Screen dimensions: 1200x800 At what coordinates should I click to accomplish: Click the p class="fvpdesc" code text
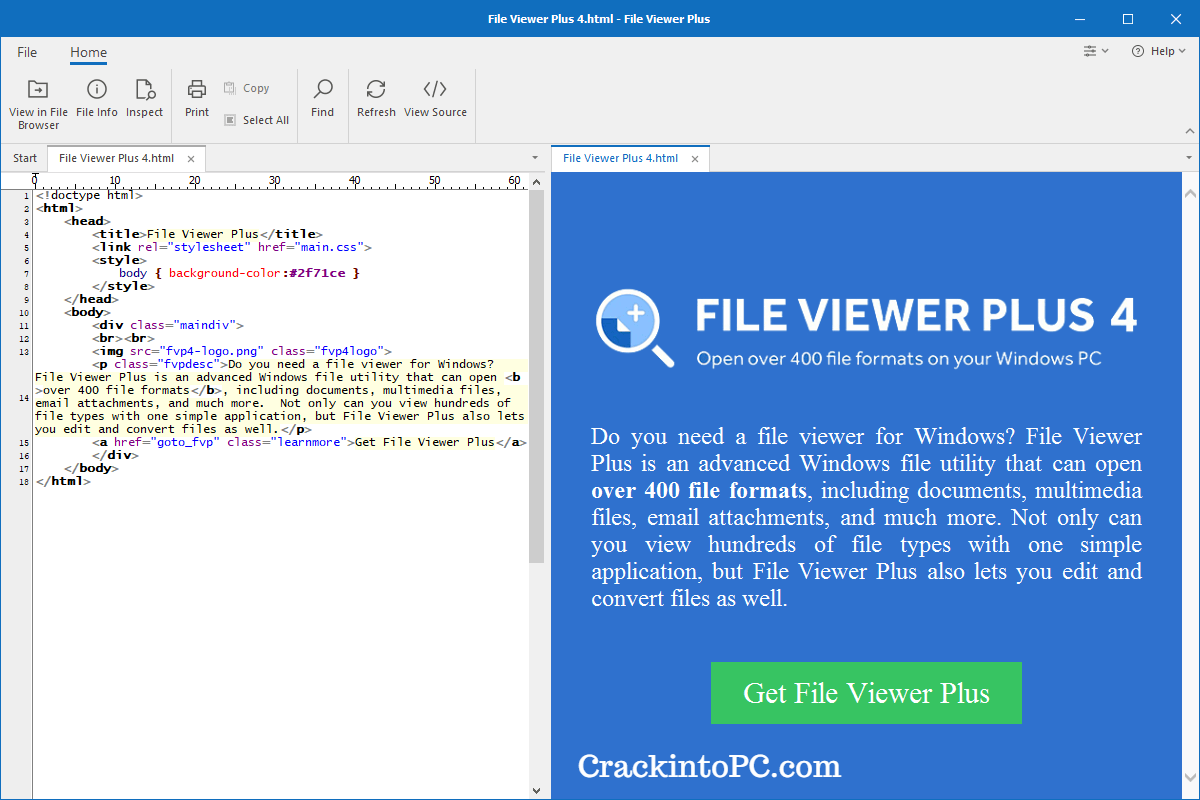point(279,397)
